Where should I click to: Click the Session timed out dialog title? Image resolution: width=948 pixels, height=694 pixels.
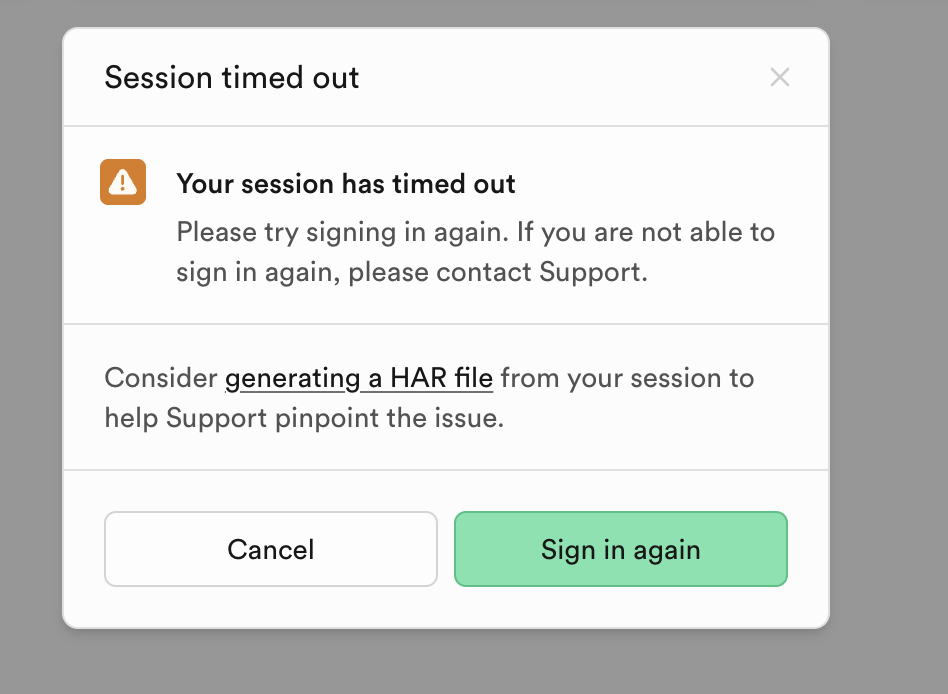pyautogui.click(x=231, y=78)
